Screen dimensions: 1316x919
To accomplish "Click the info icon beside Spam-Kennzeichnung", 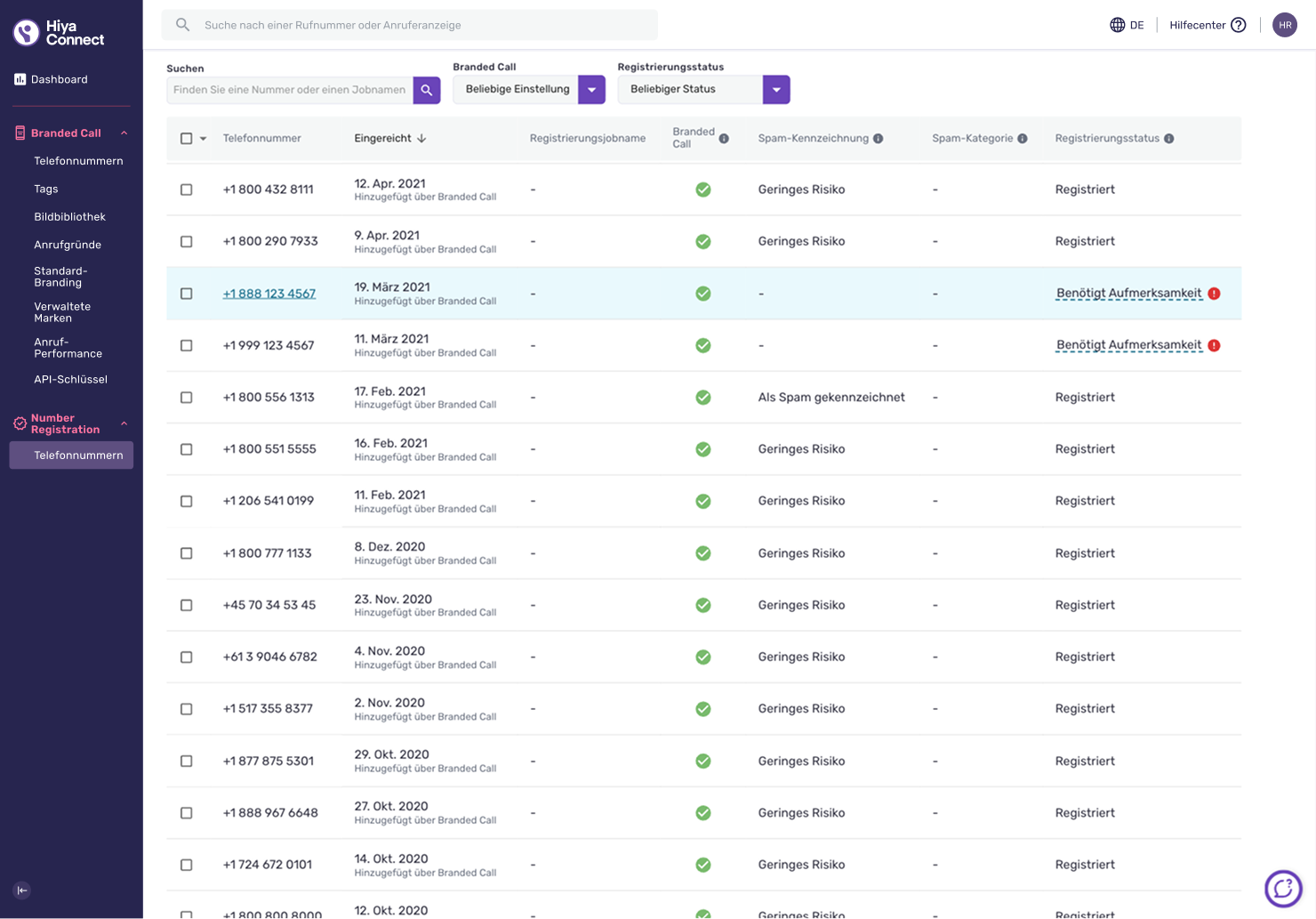I will (x=879, y=139).
